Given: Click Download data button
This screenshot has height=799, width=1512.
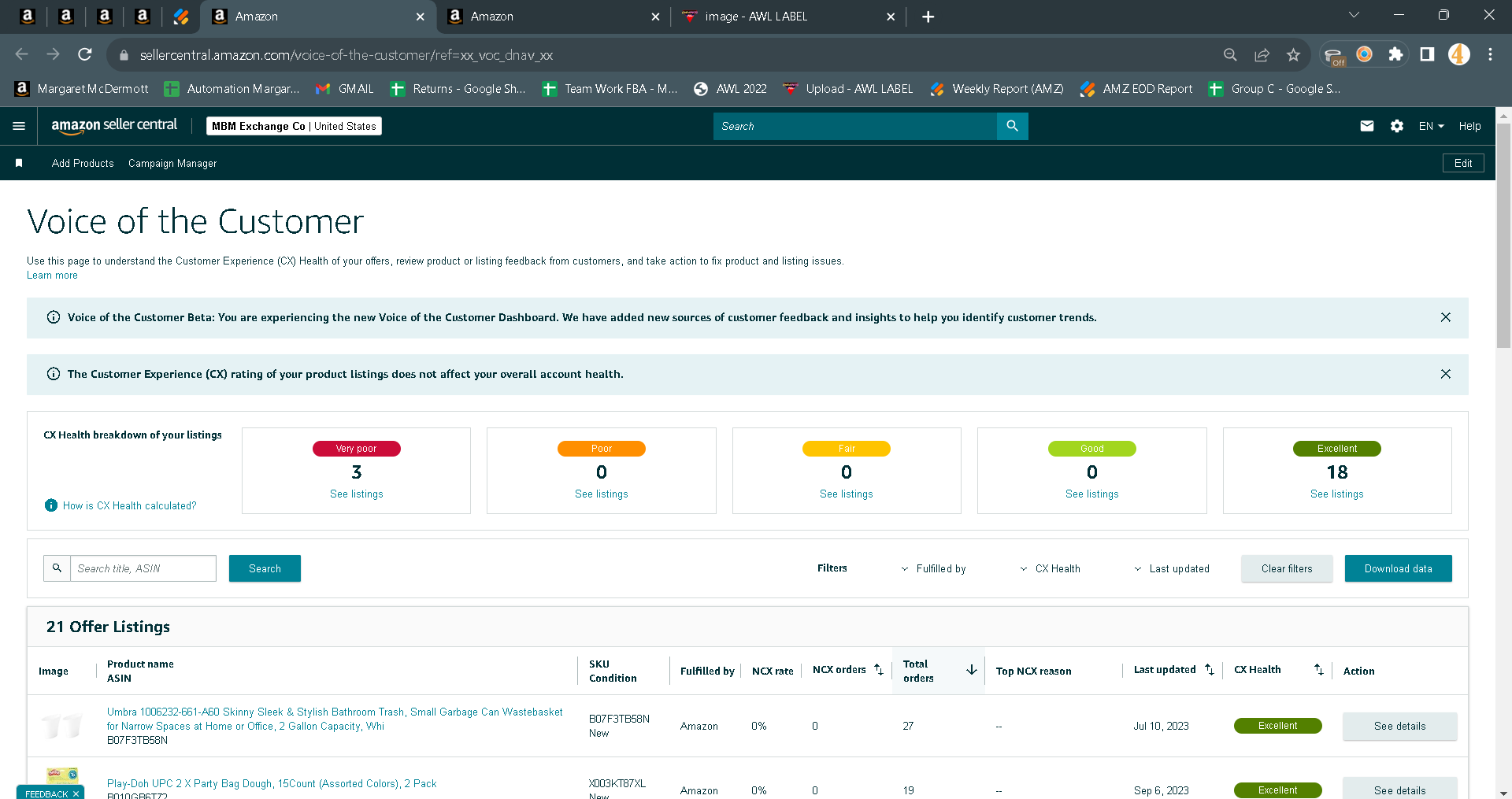Looking at the screenshot, I should click(1398, 568).
